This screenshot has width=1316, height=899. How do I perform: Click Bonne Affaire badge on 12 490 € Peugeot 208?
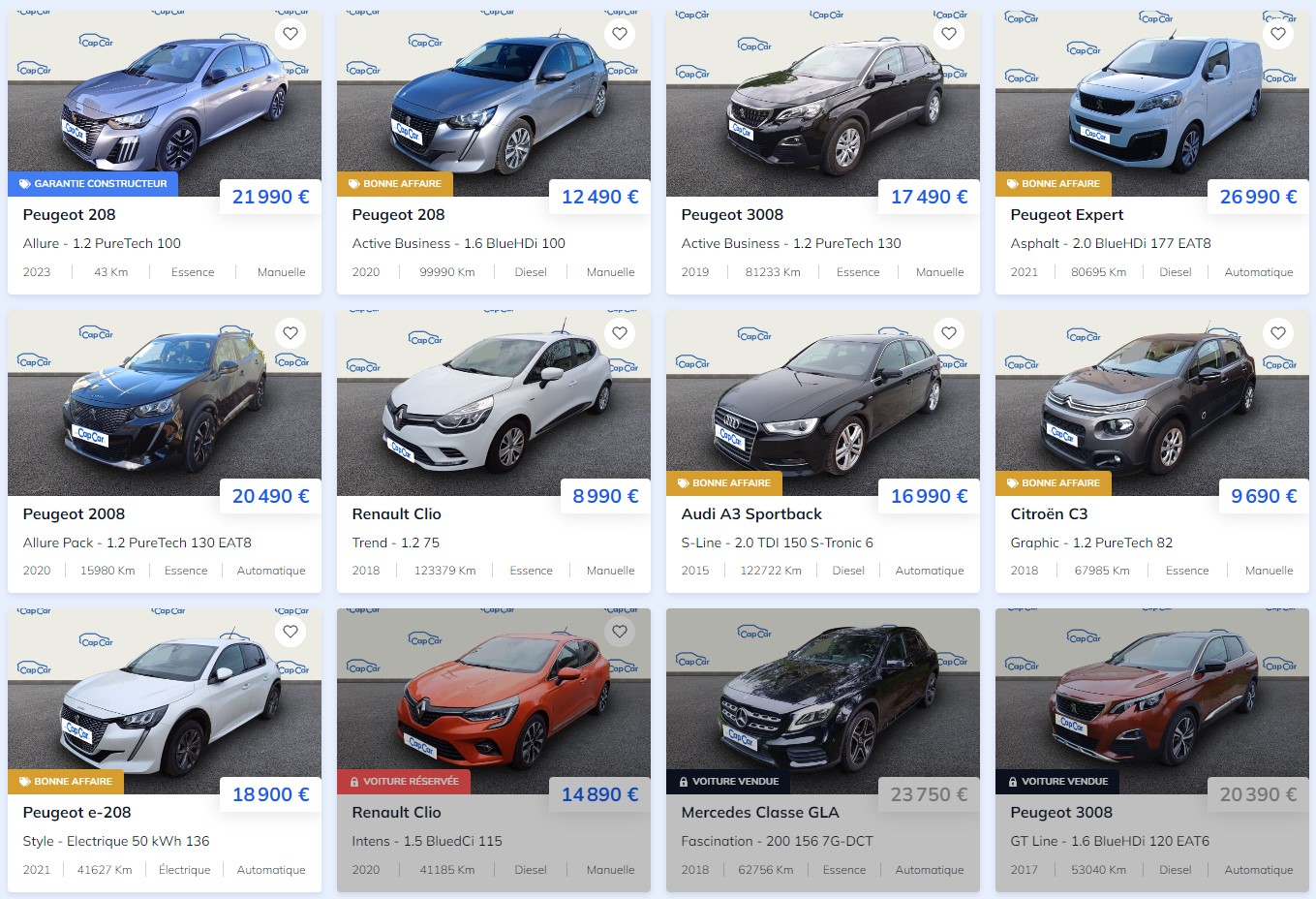point(394,184)
